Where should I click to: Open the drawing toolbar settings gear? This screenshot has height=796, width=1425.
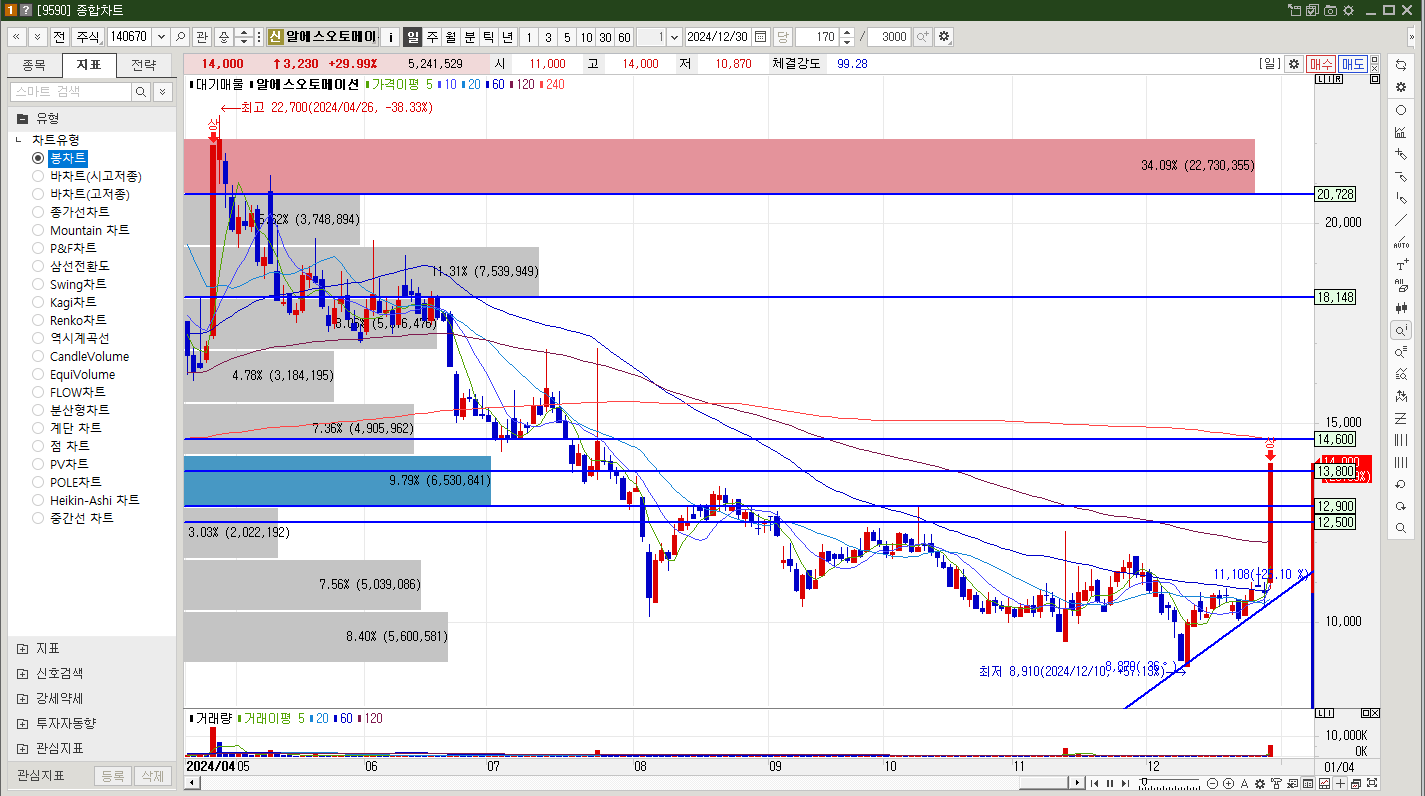point(1401,87)
